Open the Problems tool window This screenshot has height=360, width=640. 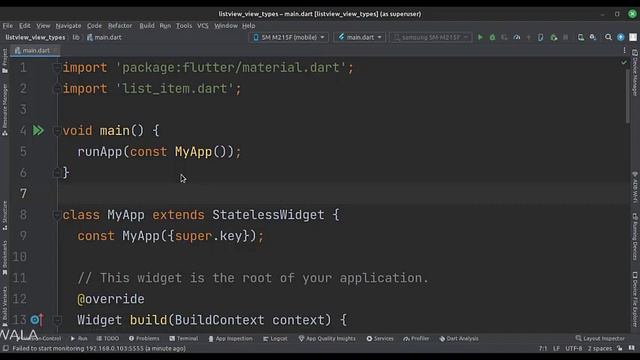pyautogui.click(x=144, y=338)
